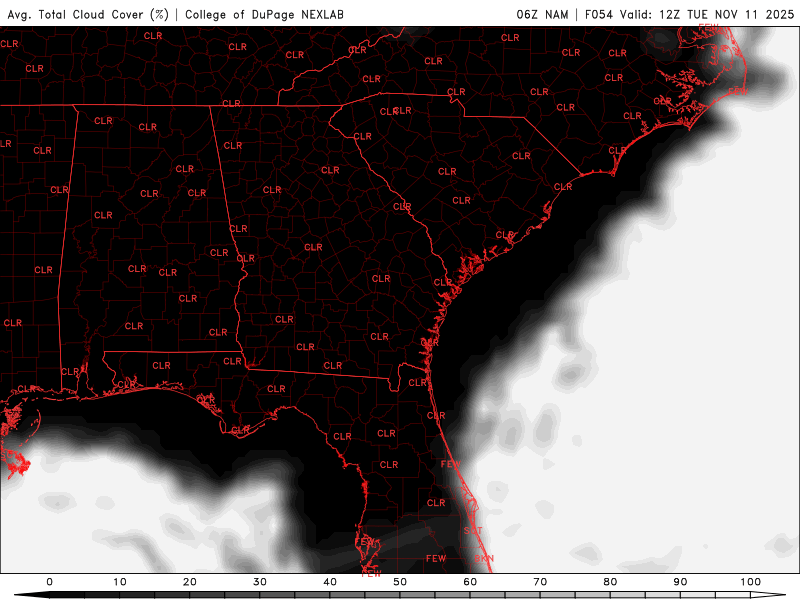Select the 60 value on the color scale
This screenshot has width=800, height=600.
pyautogui.click(x=470, y=582)
